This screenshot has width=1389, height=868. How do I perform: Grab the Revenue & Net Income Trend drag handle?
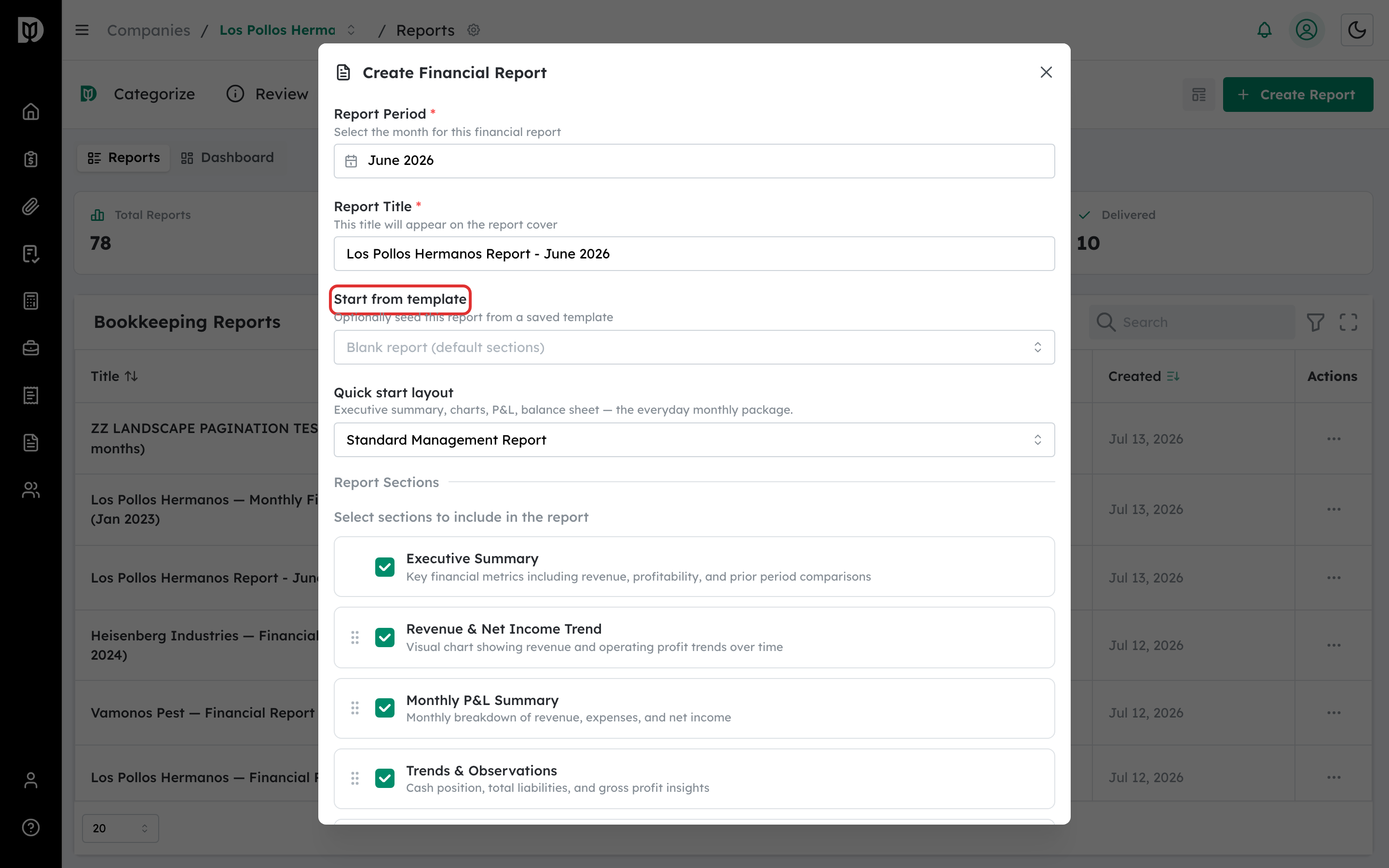pos(354,637)
